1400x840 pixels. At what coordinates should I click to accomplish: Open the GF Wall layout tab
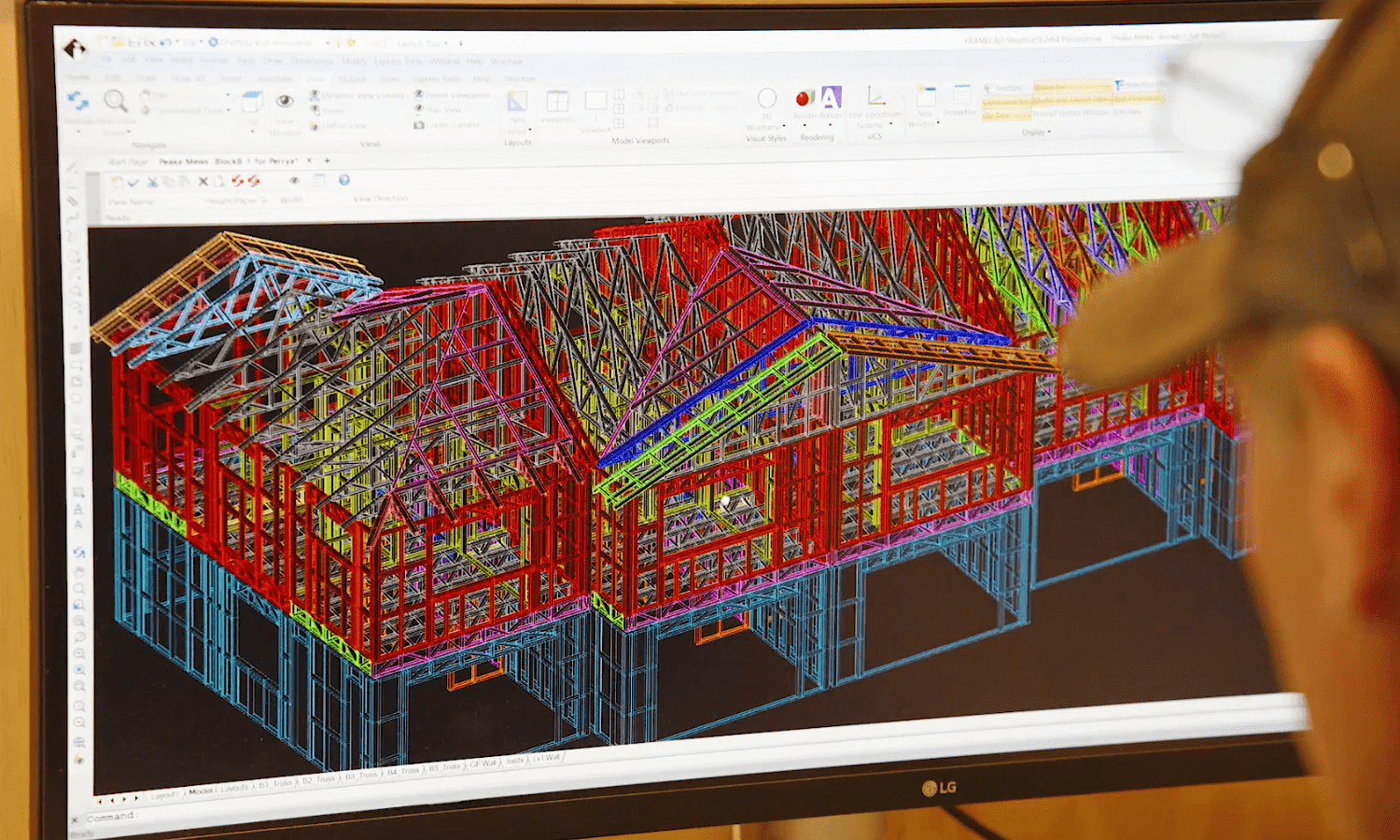pyautogui.click(x=483, y=764)
